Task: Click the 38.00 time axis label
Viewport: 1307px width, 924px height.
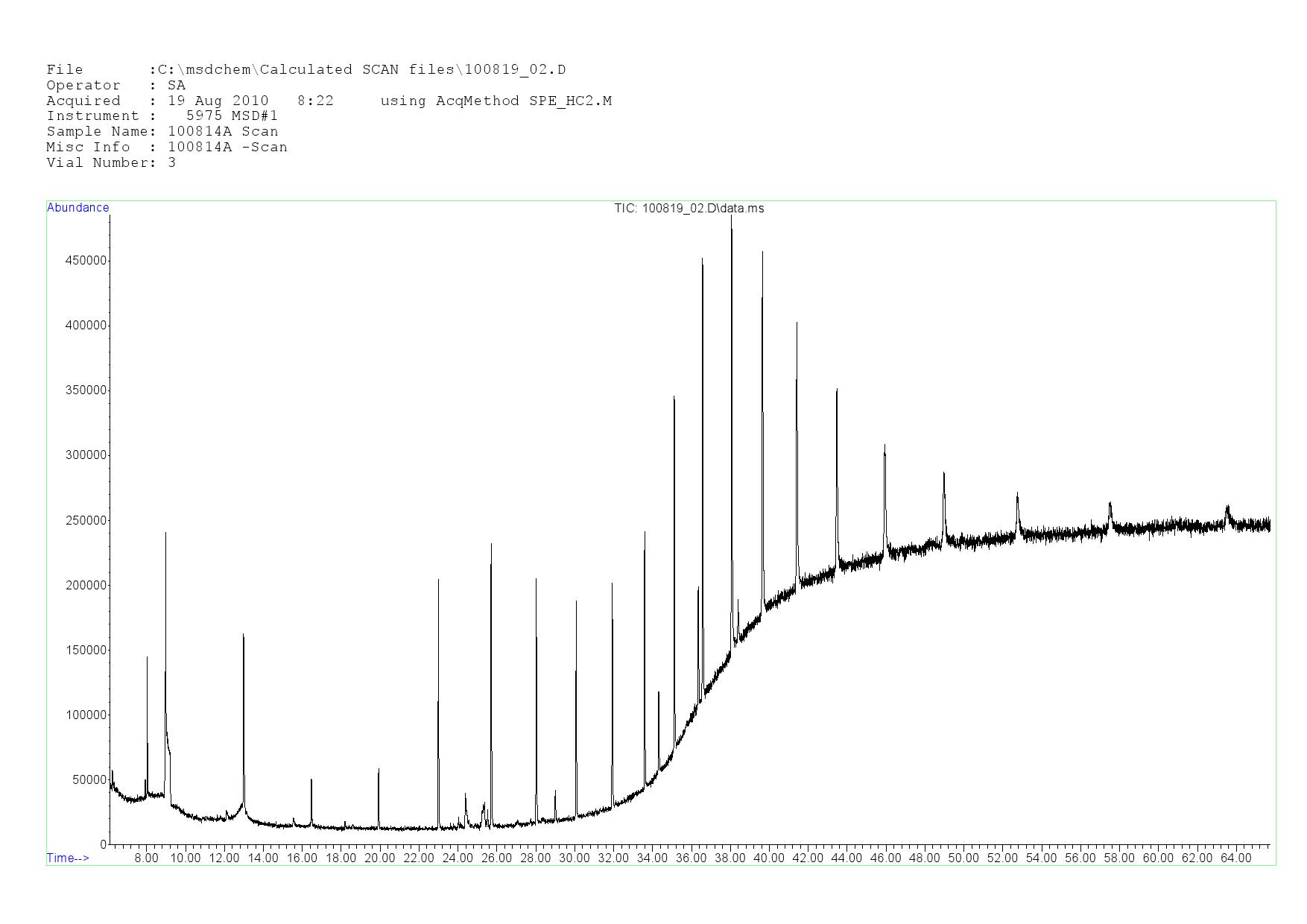Action: [x=730, y=858]
